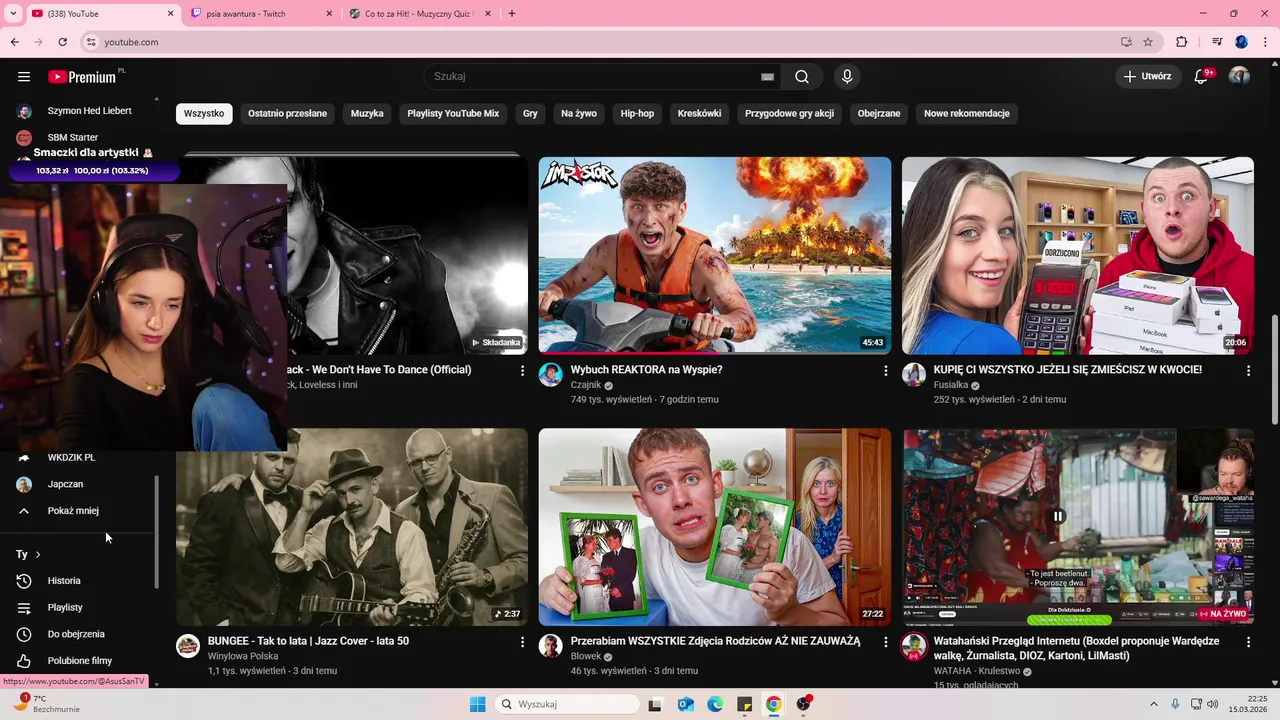Open KUPIĘ CI WSZYSTKO video thumbnail
Screen dimensions: 1280x720
point(1078,255)
